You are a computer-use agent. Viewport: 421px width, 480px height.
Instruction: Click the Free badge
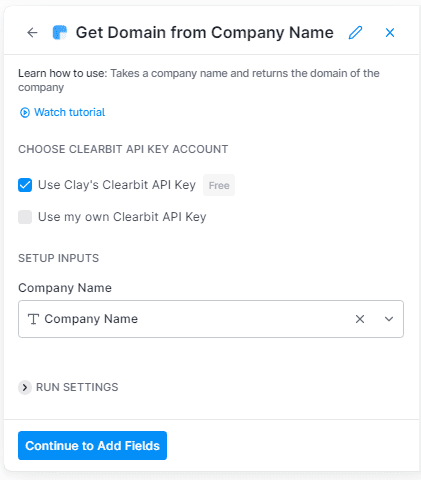coord(219,185)
